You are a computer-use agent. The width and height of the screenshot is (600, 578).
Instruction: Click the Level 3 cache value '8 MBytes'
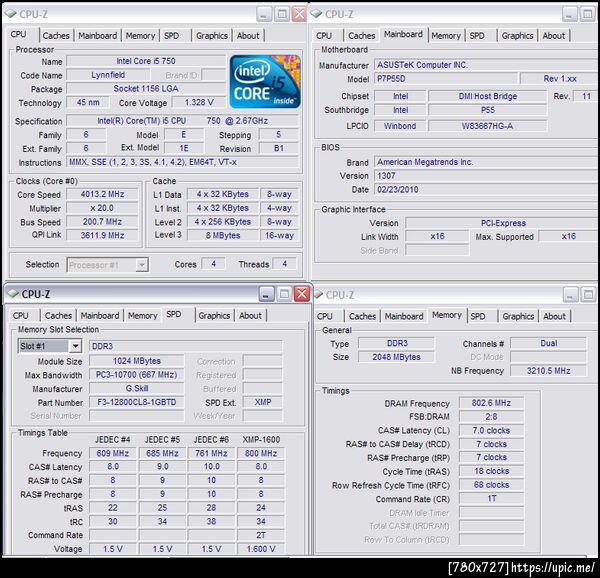(223, 236)
